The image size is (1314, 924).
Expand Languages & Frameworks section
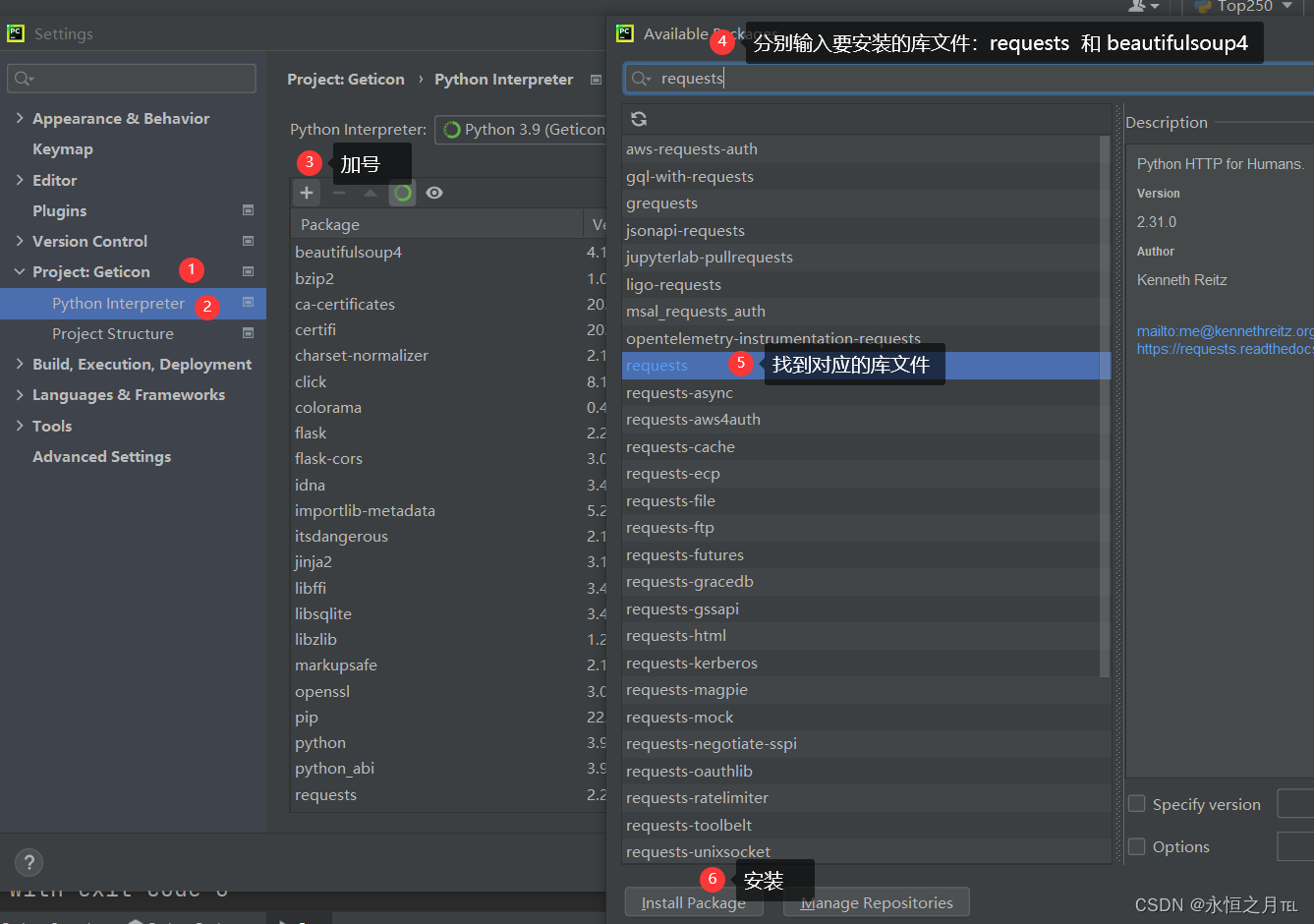coord(20,394)
